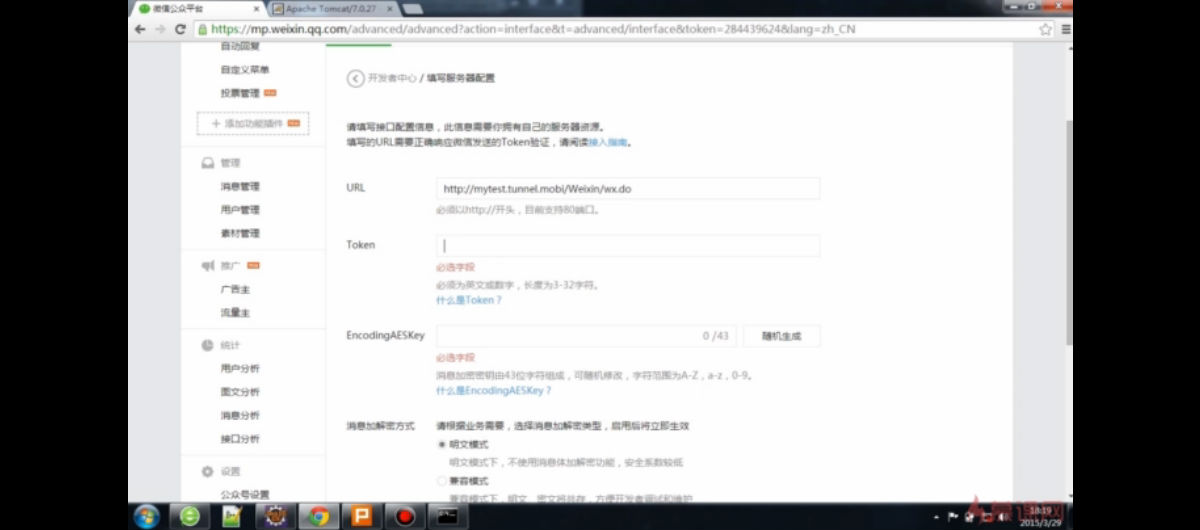
Task: Open 用户分析 in the sidebar
Action: pyautogui.click(x=240, y=369)
